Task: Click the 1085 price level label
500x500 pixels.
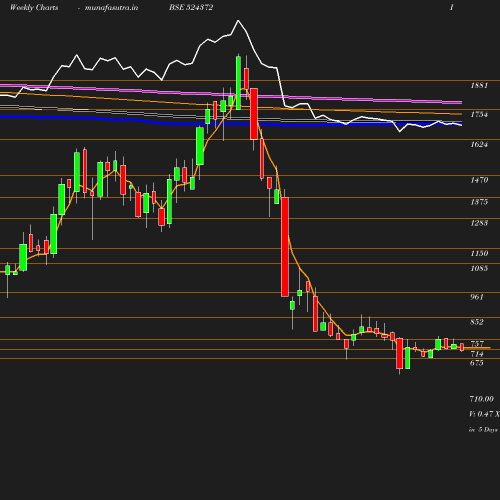Action: pyautogui.click(x=479, y=268)
